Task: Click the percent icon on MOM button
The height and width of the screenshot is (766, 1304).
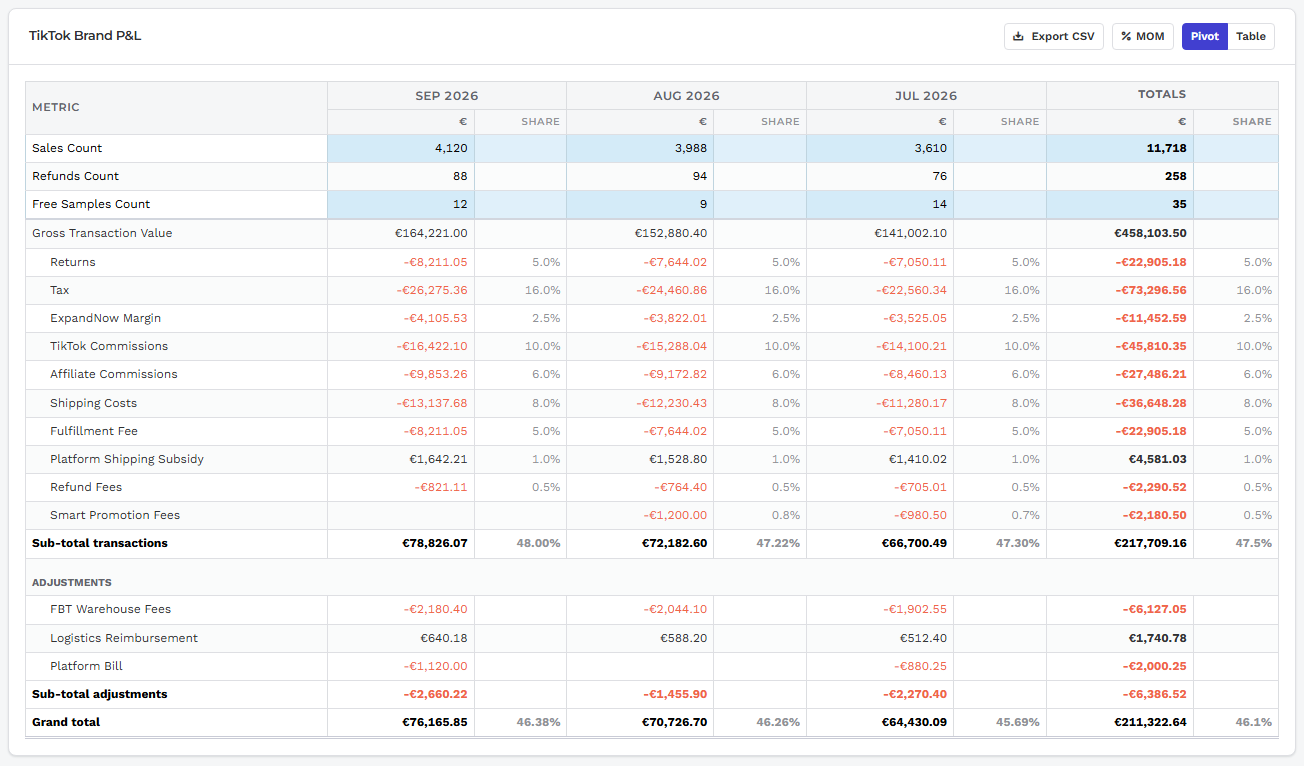Action: [x=1126, y=37]
